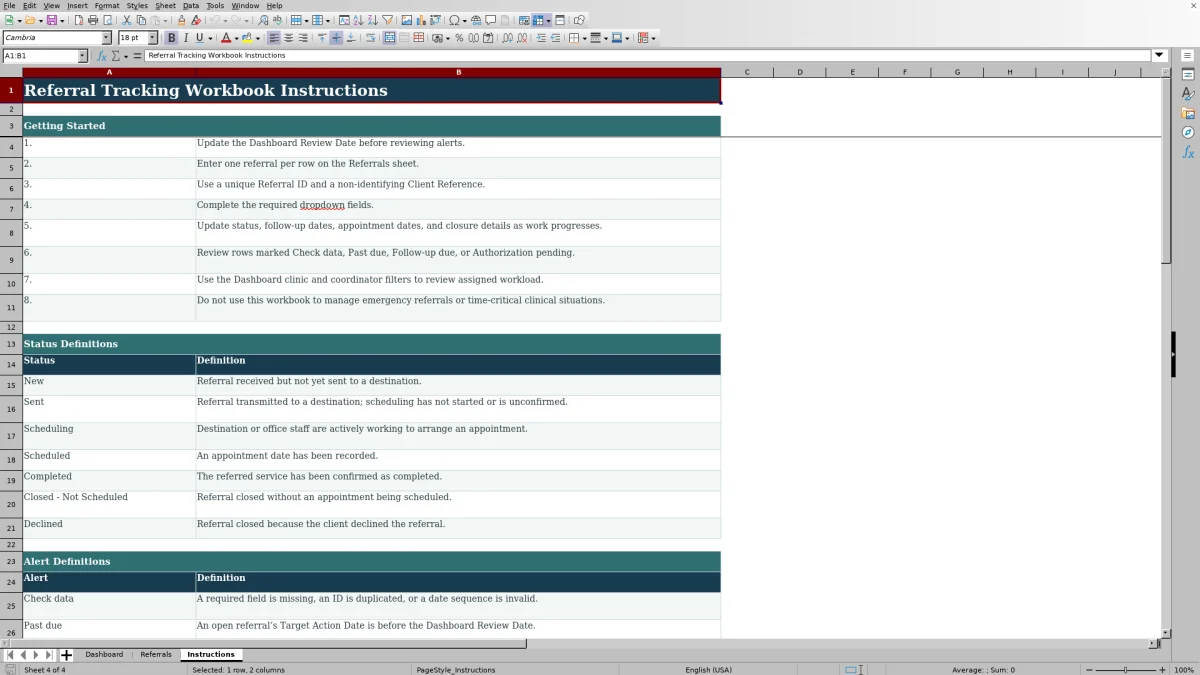Add a new sheet with plus icon
Image resolution: width=1200 pixels, height=675 pixels.
tap(66, 655)
